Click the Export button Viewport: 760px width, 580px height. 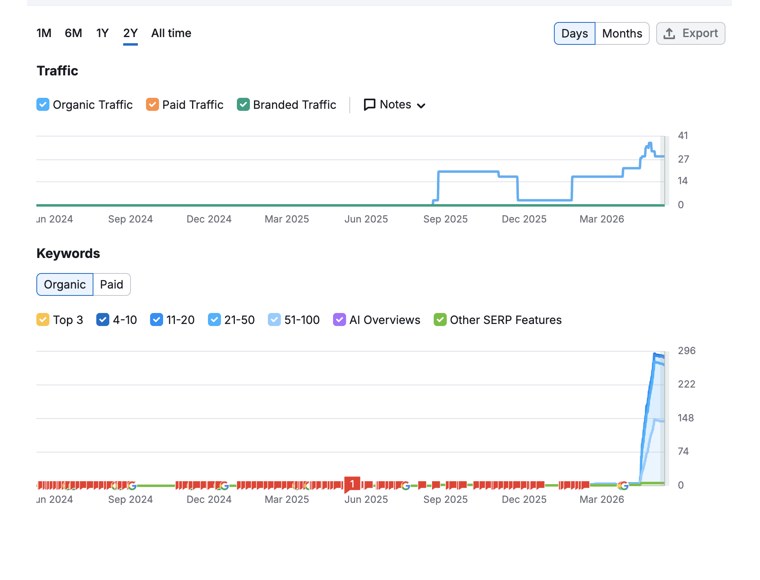tap(691, 33)
